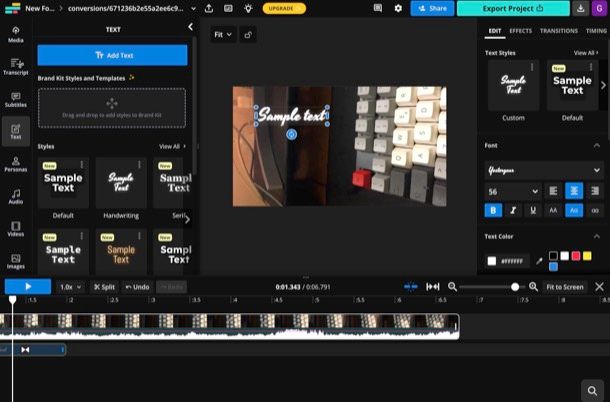Click the Export Project button

tap(513, 8)
